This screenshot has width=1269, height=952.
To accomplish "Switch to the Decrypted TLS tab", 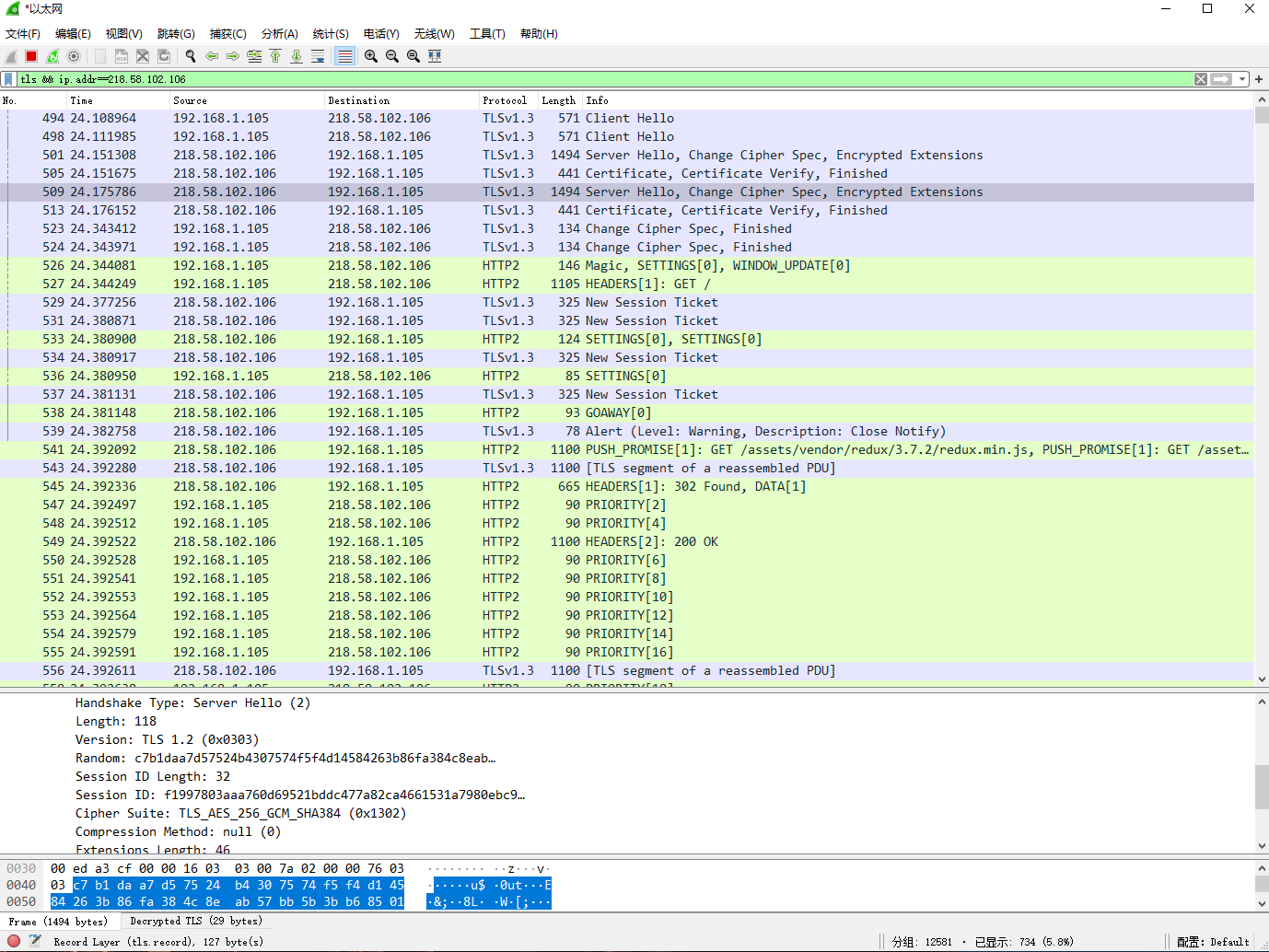I will pos(196,921).
